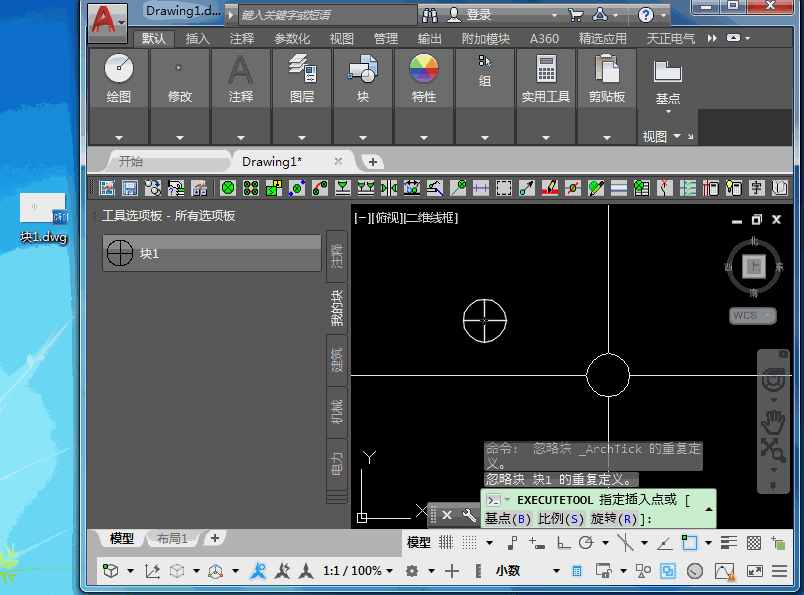This screenshot has height=595, width=804.
Task: Click the command line customize wrench icon
Action: tap(468, 515)
